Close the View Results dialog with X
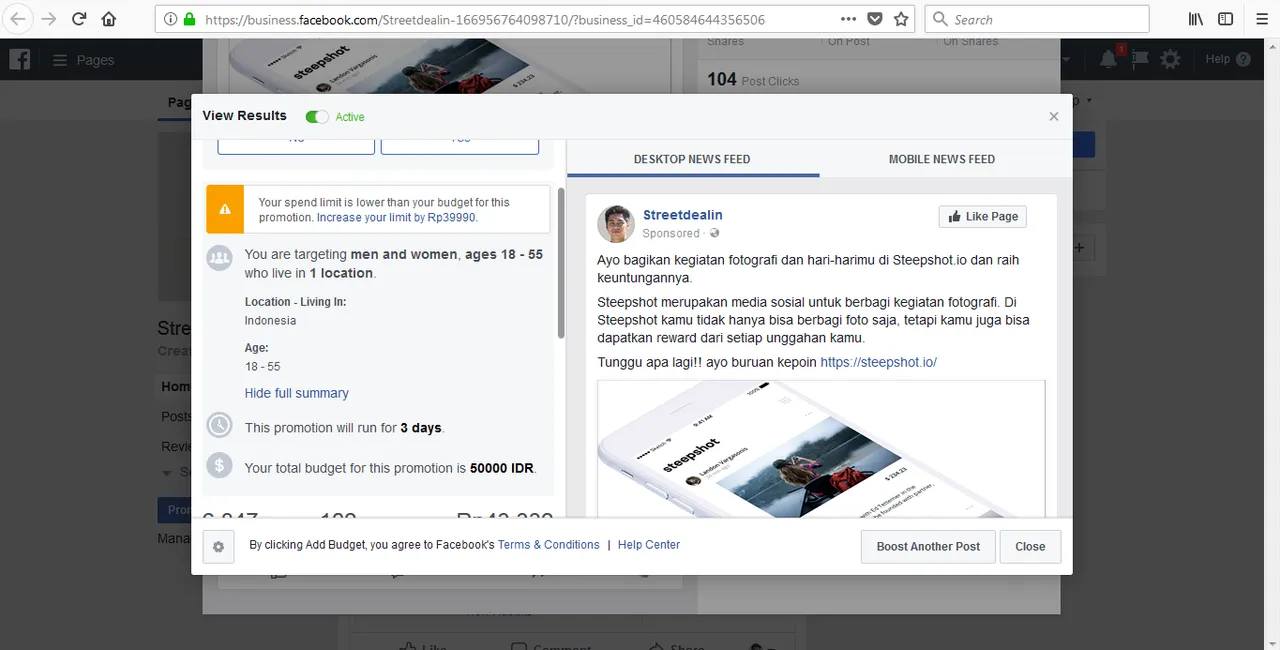The image size is (1280, 650). coord(1053,116)
